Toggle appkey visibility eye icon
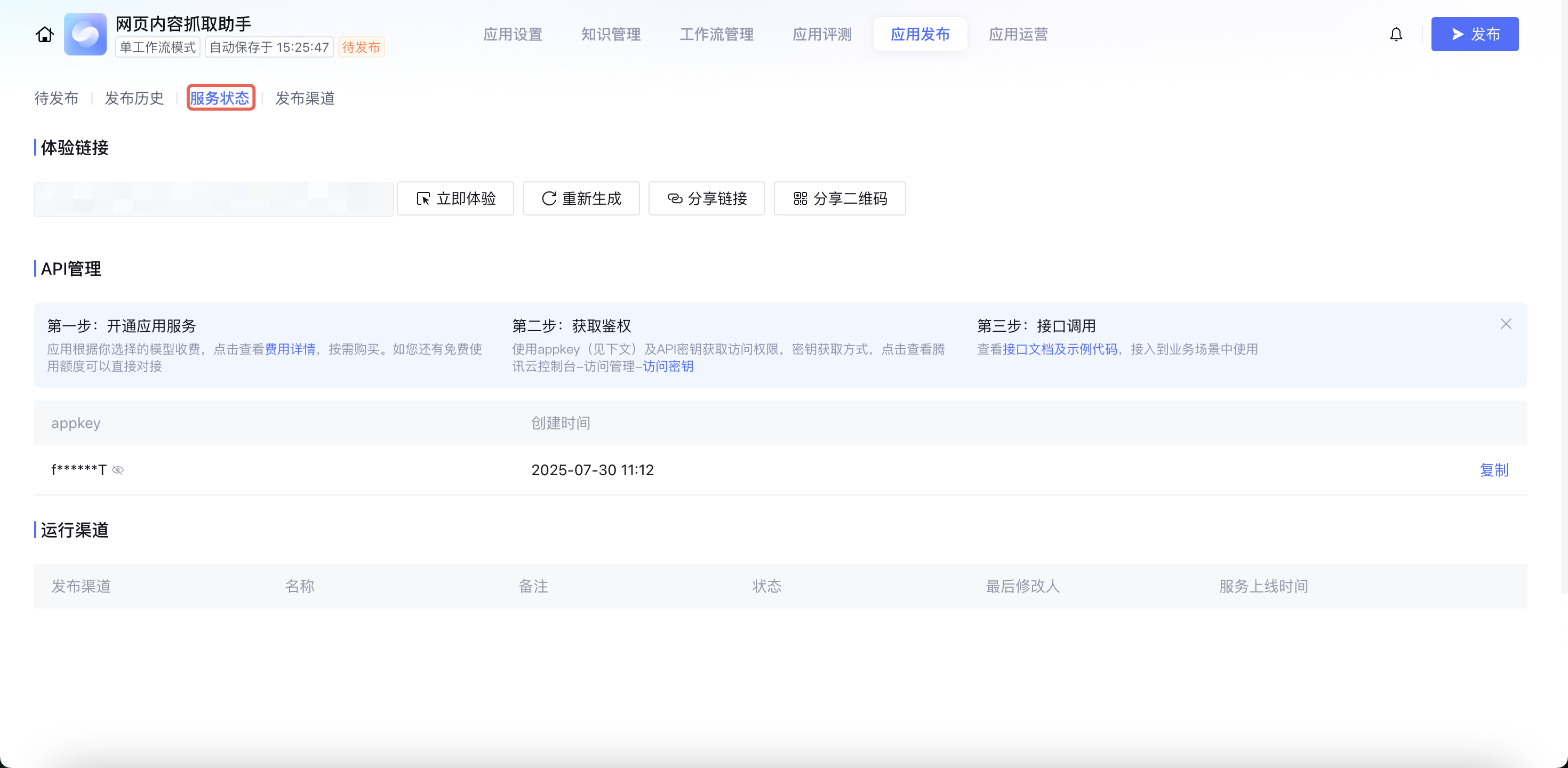Viewport: 1568px width, 768px height. pos(118,470)
